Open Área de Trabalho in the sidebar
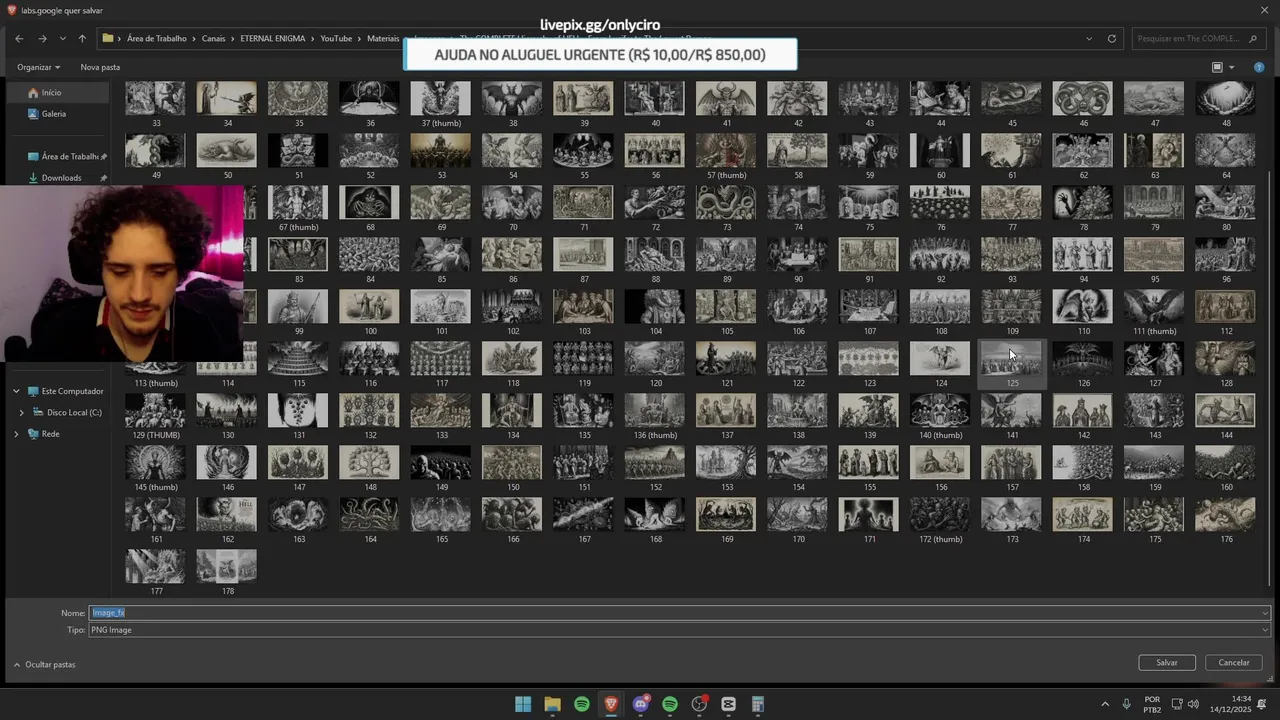 [68, 156]
